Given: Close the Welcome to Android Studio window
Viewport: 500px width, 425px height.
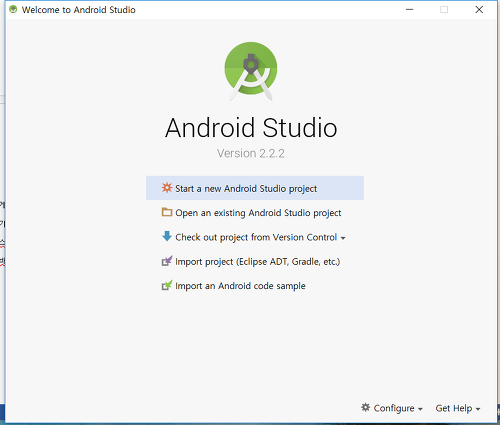Looking at the screenshot, I should click(x=479, y=9).
